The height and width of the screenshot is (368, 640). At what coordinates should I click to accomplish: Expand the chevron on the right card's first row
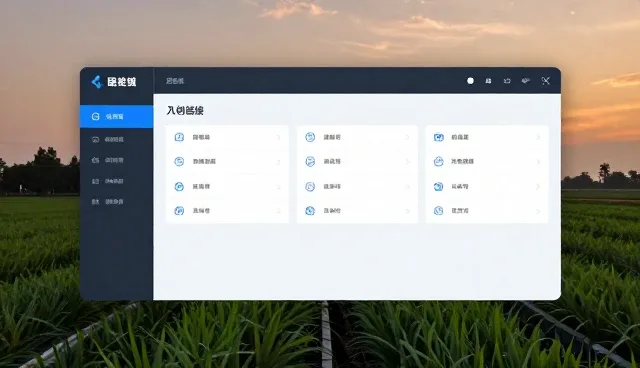coord(538,137)
